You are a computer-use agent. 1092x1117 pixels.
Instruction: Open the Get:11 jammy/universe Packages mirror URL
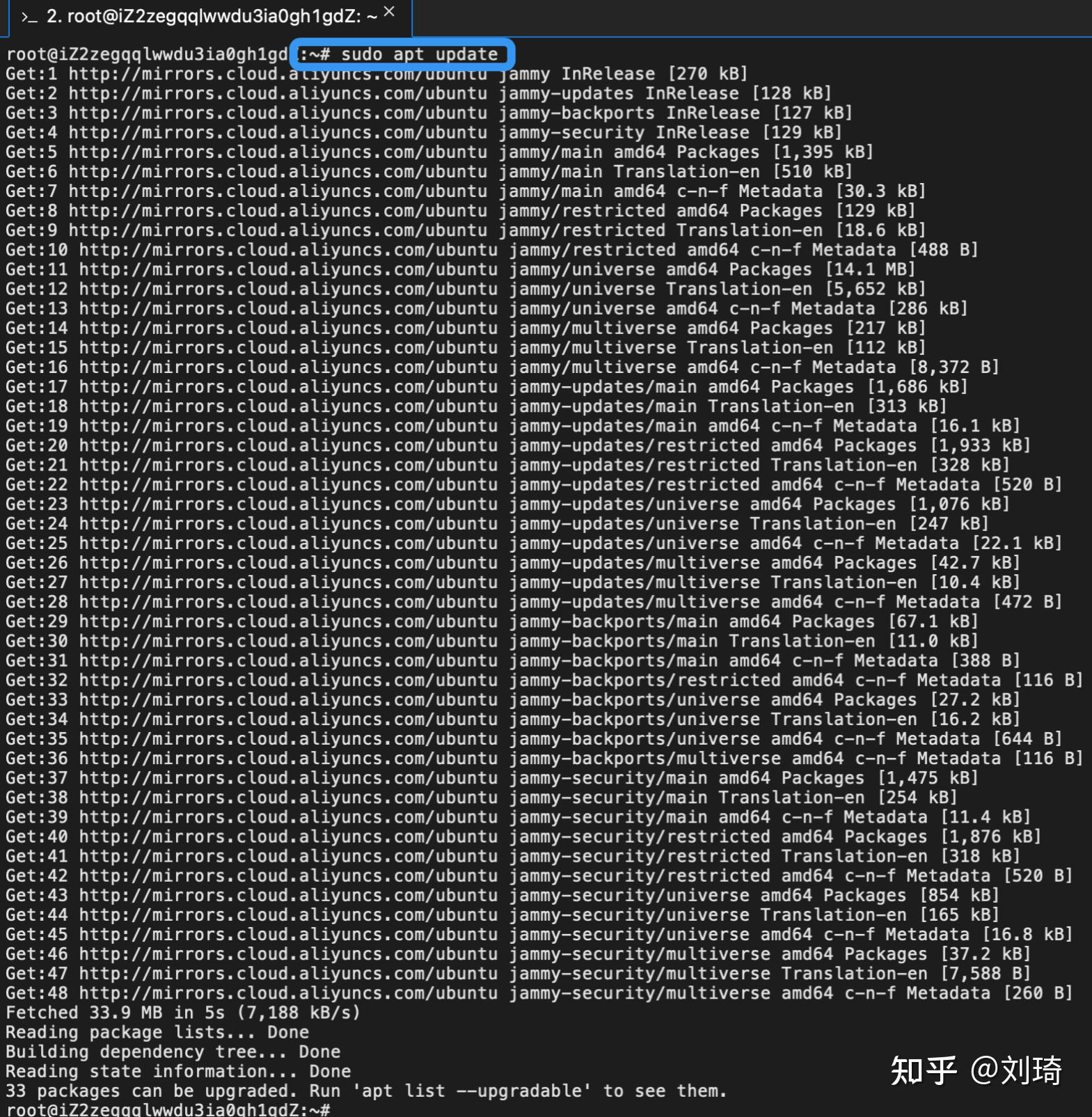(288, 269)
